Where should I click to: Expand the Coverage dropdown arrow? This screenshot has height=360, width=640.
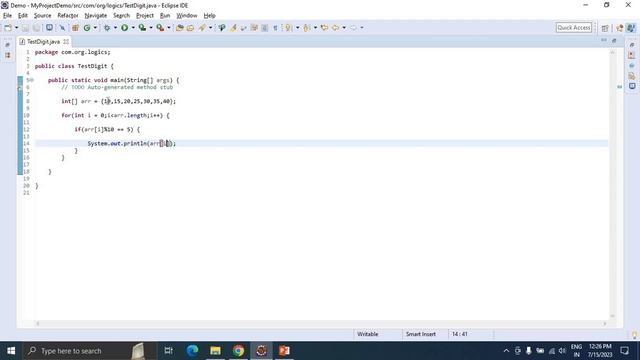click(151, 28)
